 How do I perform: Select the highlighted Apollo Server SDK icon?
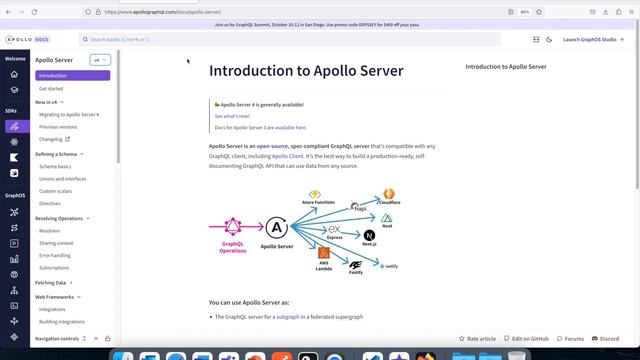coord(15,127)
